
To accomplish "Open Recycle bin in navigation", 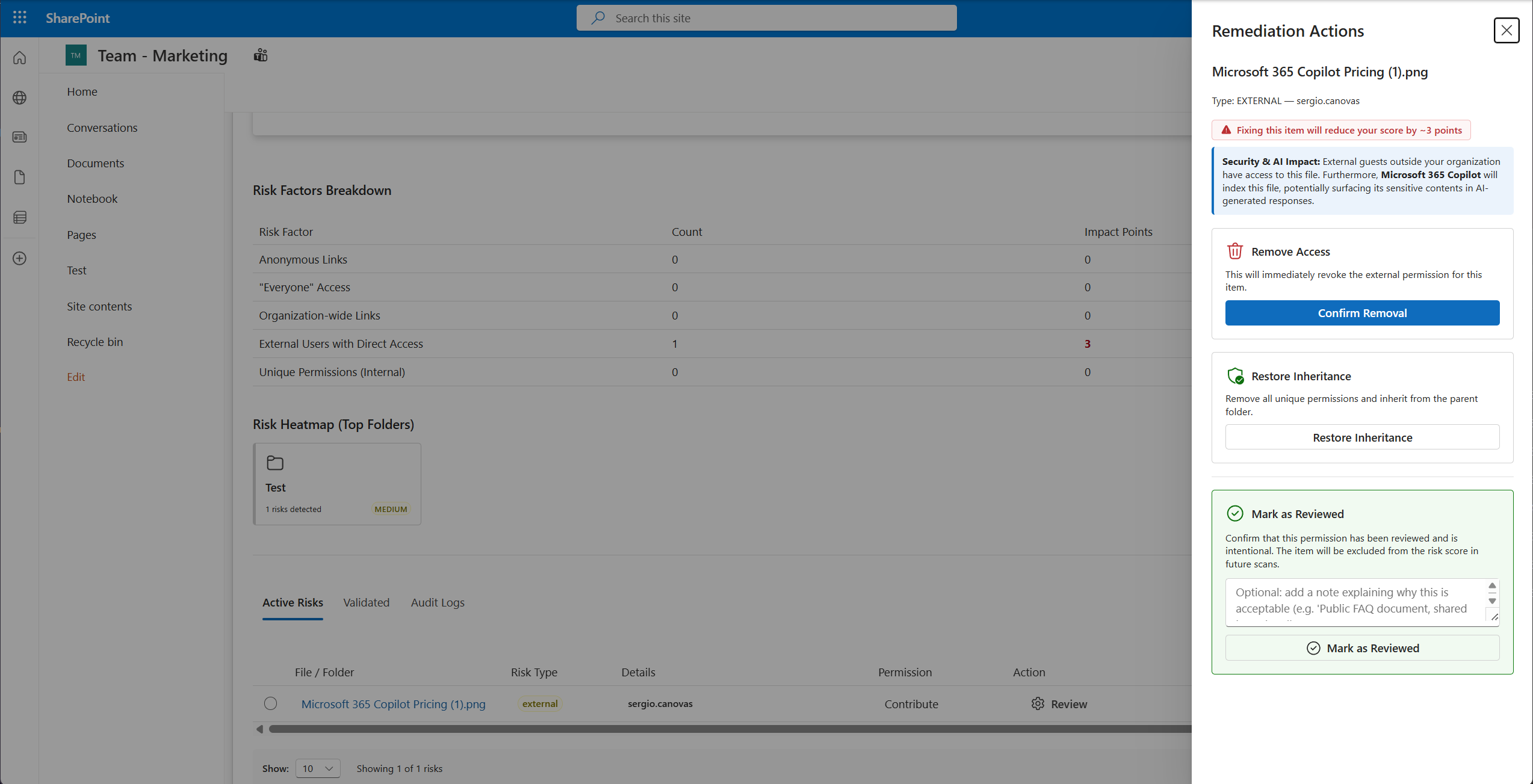I will click(95, 342).
